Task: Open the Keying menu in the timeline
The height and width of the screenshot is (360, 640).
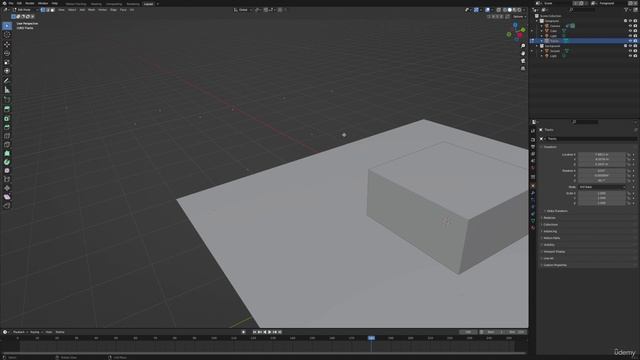Action: [x=35, y=332]
